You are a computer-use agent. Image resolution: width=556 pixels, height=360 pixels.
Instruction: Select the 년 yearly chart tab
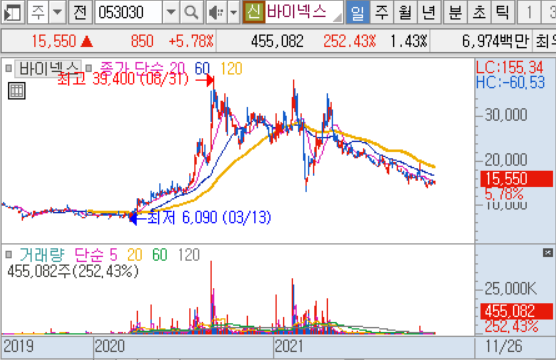429,12
